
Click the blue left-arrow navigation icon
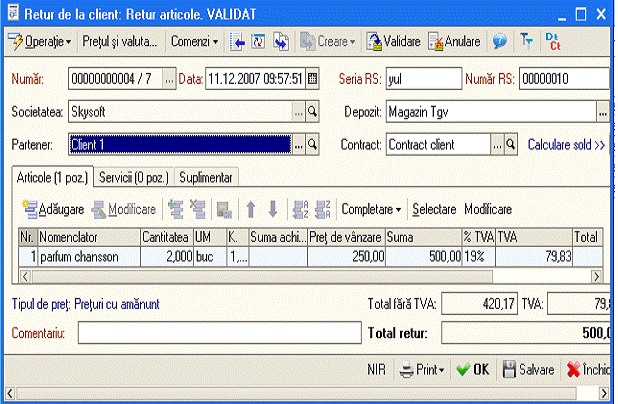point(237,41)
